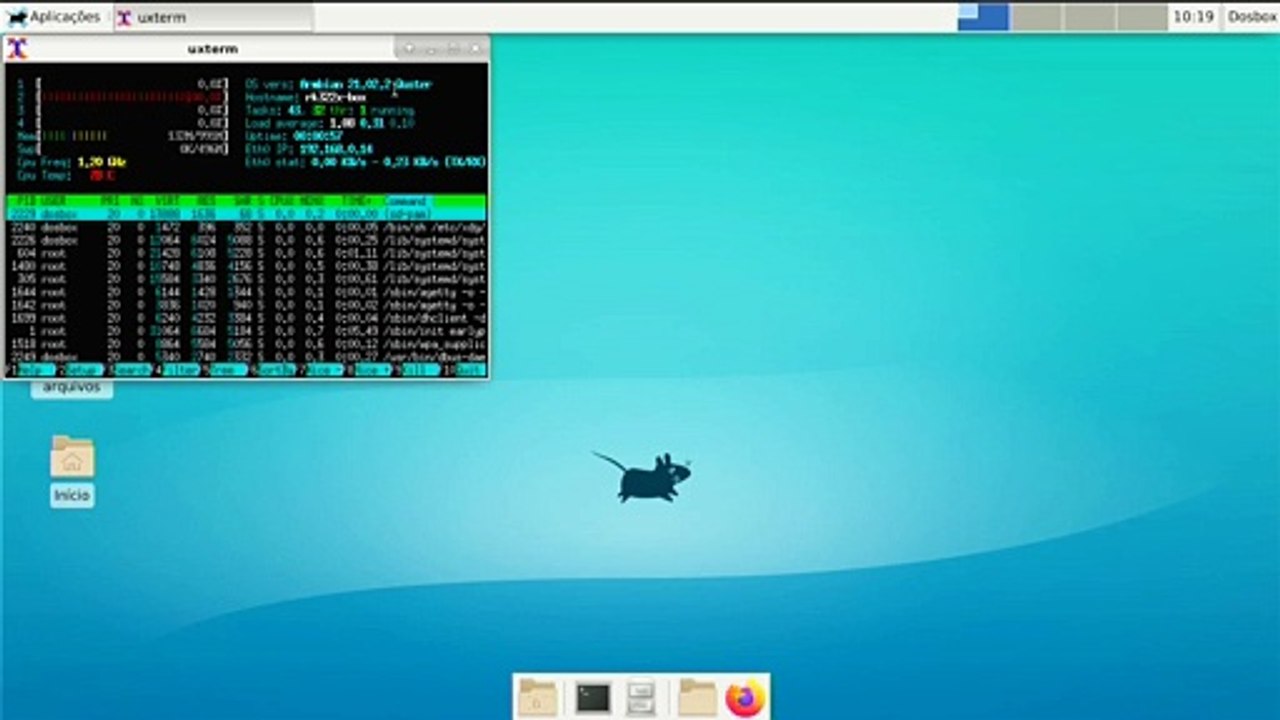Click the Eth0 IP address in htop
Viewport: 1280px width, 720px height.
[x=336, y=149]
